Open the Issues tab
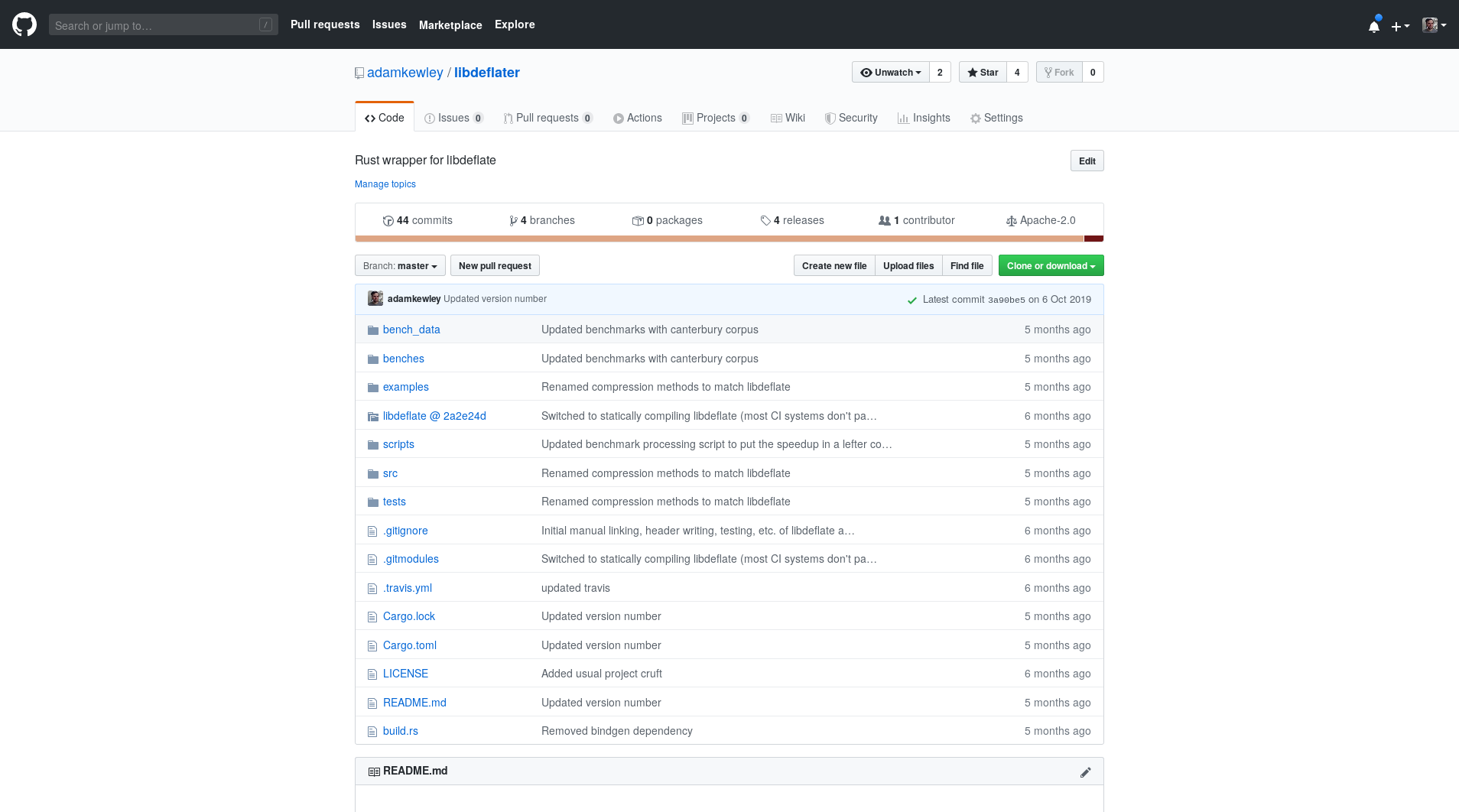The width and height of the screenshot is (1459, 812). coord(453,118)
